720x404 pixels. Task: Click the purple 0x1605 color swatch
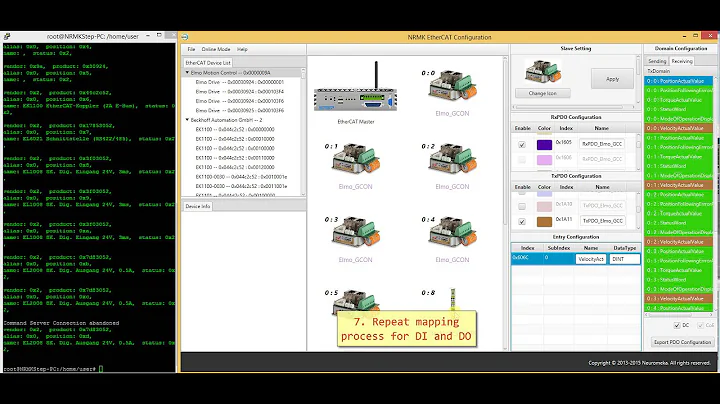click(544, 145)
